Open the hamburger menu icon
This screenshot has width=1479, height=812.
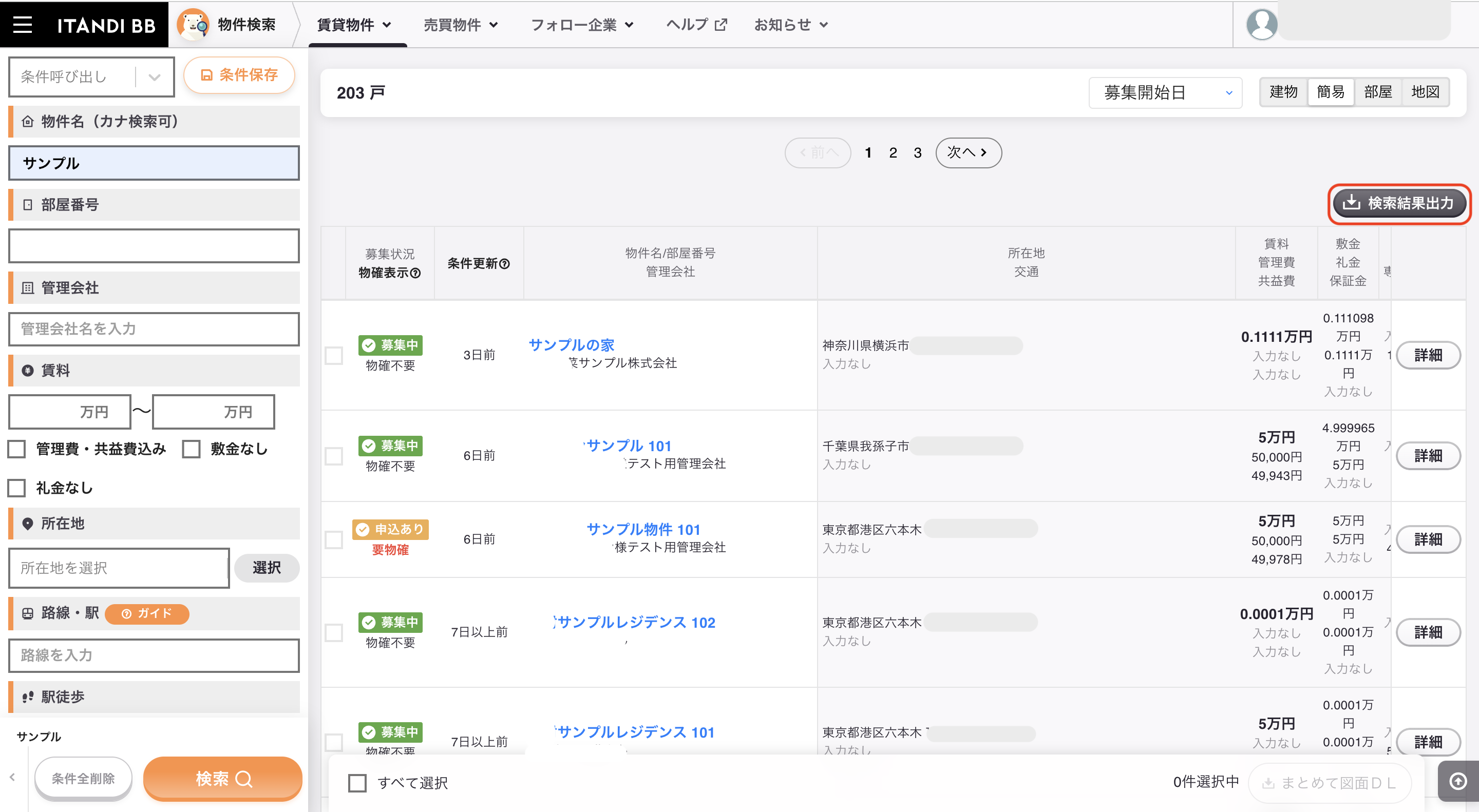point(23,25)
